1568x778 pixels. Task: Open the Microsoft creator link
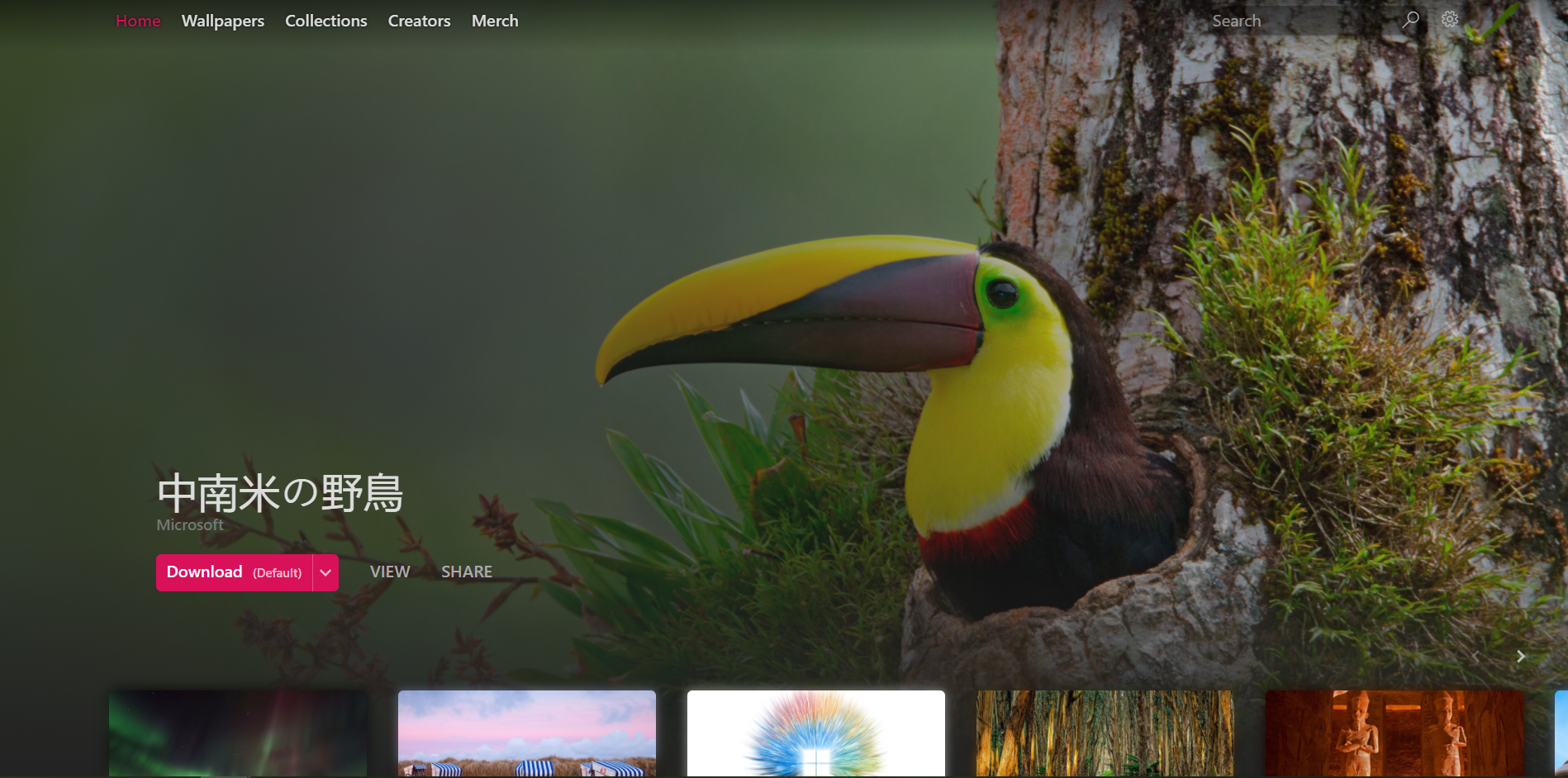pyautogui.click(x=190, y=525)
